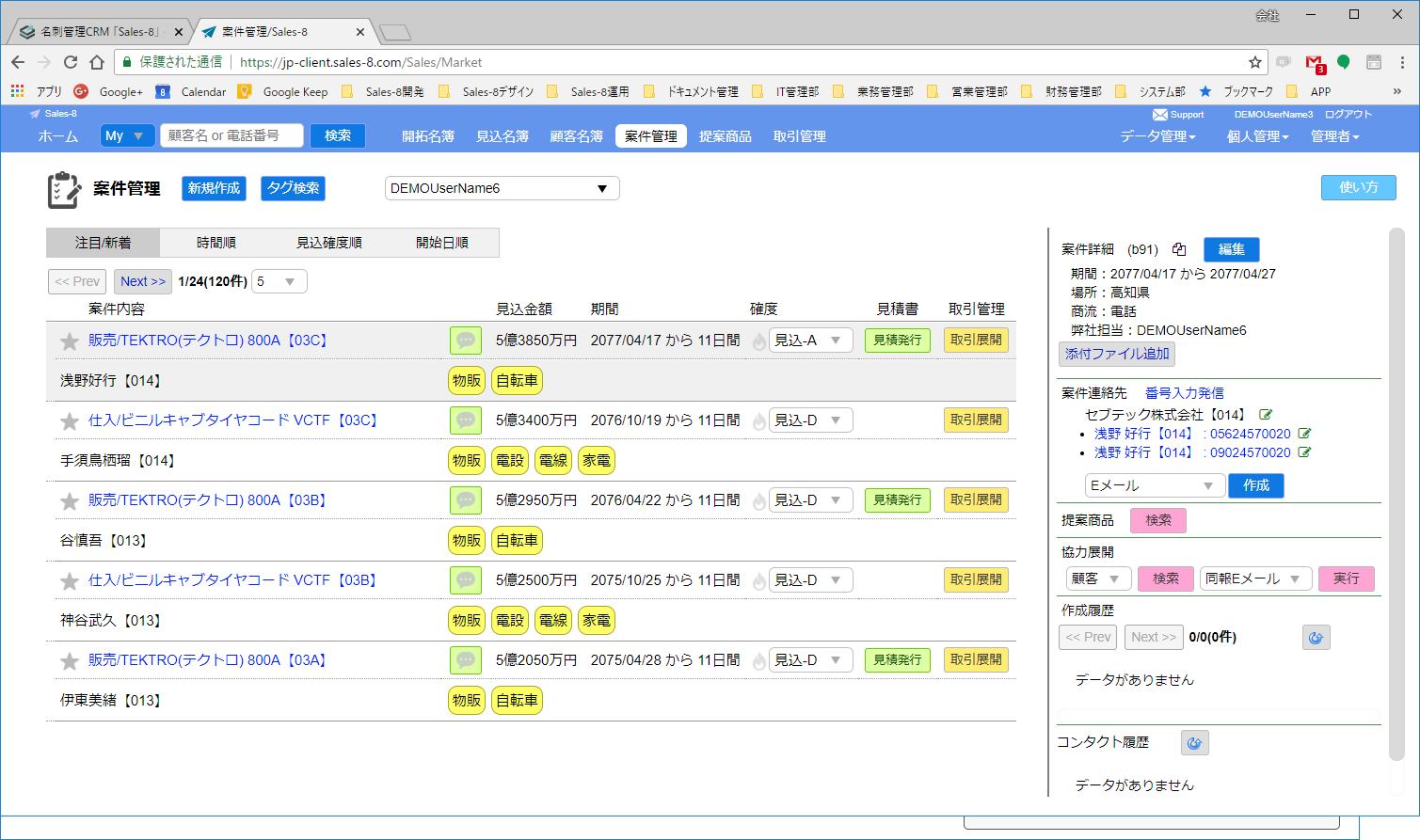The width and height of the screenshot is (1420, 840).
Task: Open comment bubble for 5億2950万円 deal
Action: [x=466, y=500]
